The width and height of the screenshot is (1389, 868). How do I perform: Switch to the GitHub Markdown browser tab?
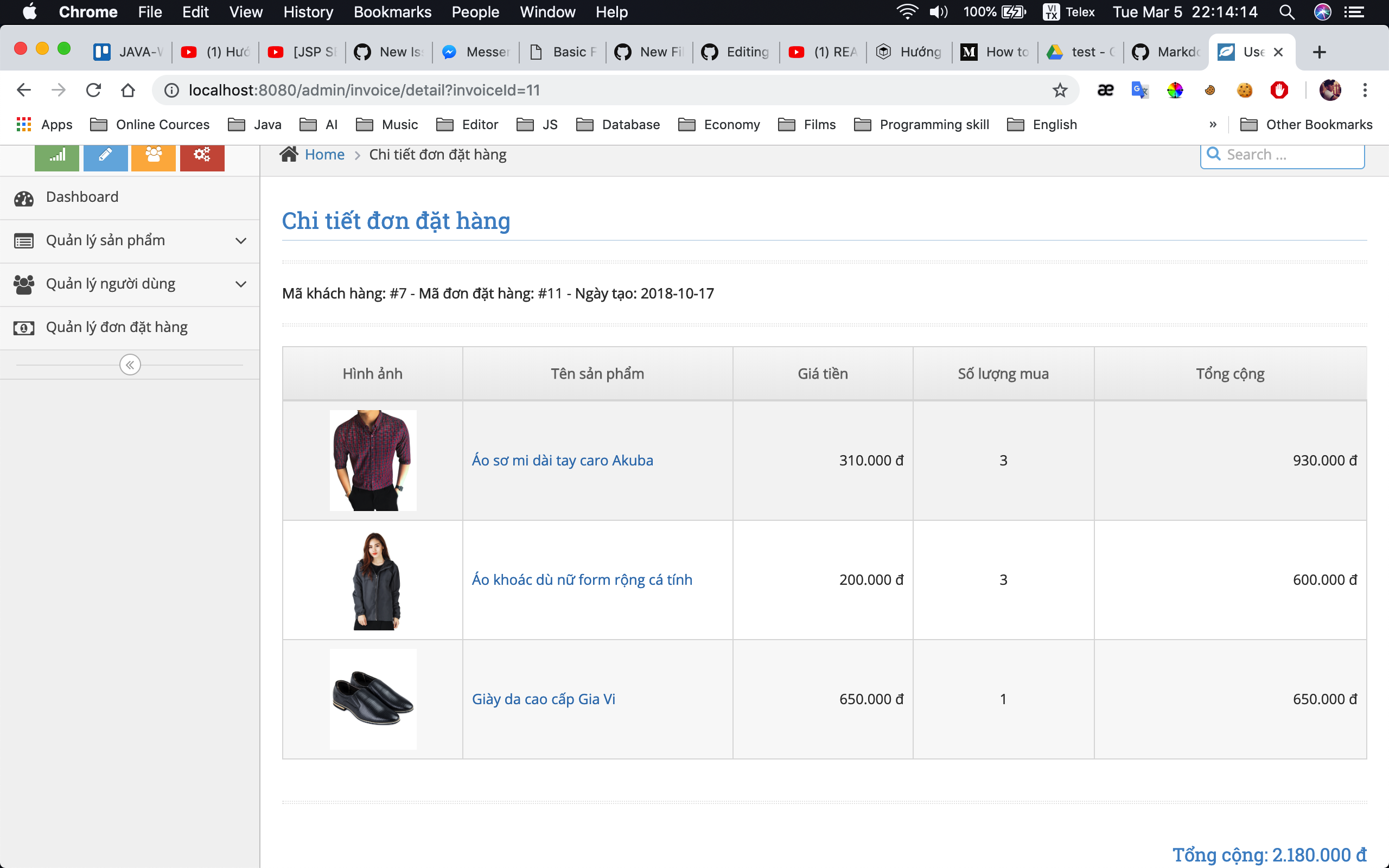pyautogui.click(x=1168, y=52)
